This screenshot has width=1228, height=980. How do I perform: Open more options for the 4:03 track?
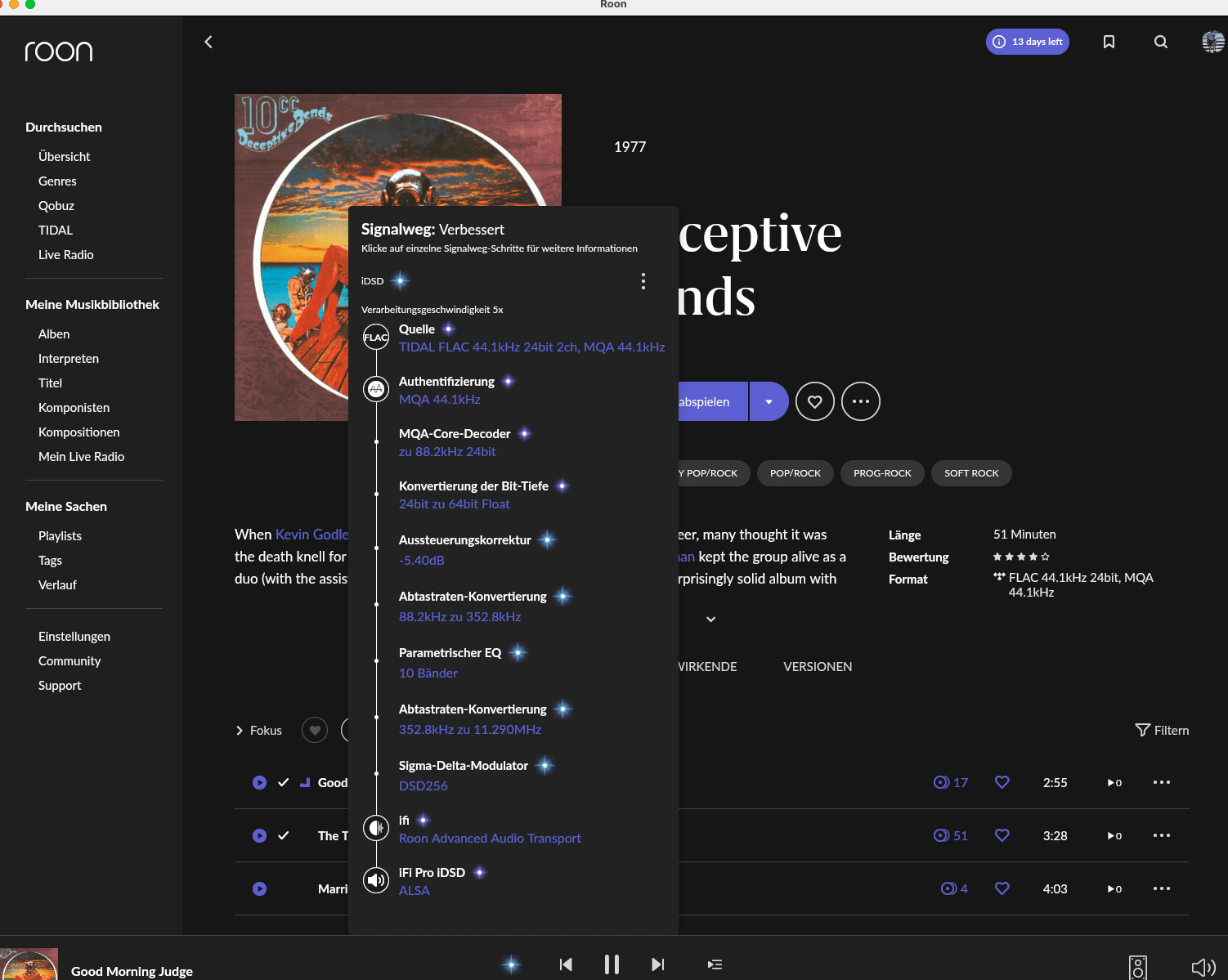[1162, 888]
